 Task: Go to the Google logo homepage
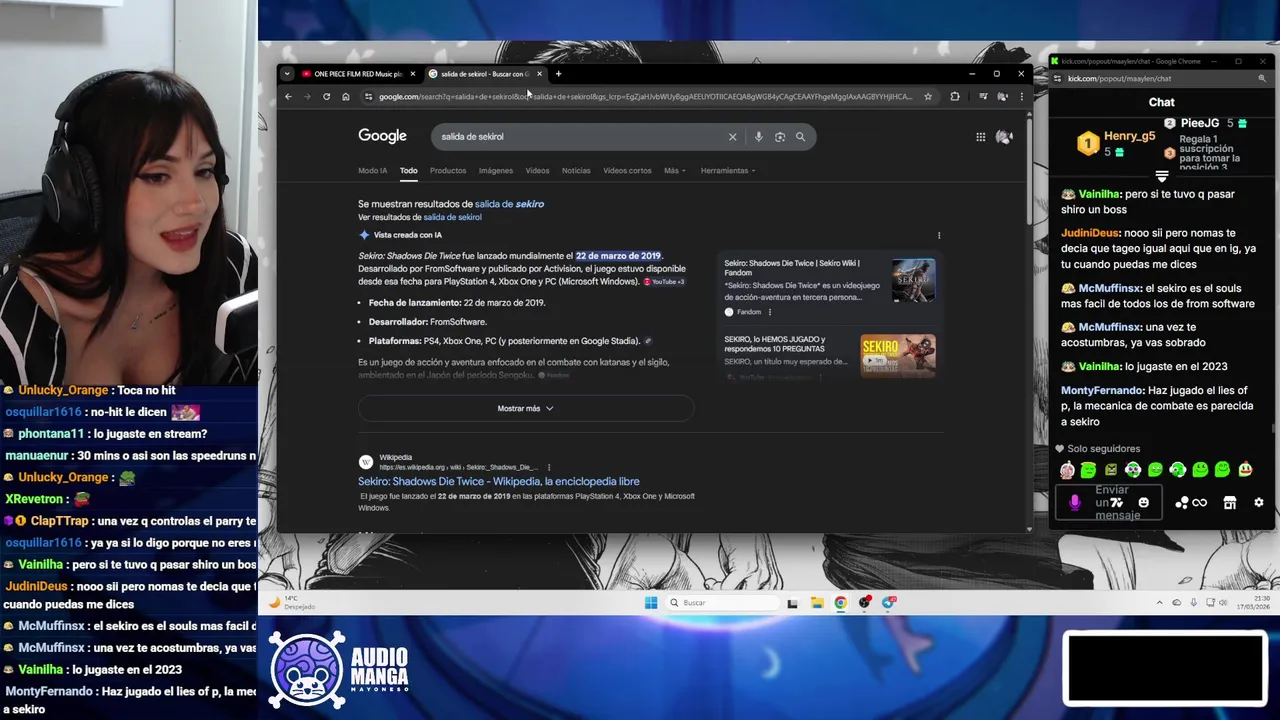382,136
